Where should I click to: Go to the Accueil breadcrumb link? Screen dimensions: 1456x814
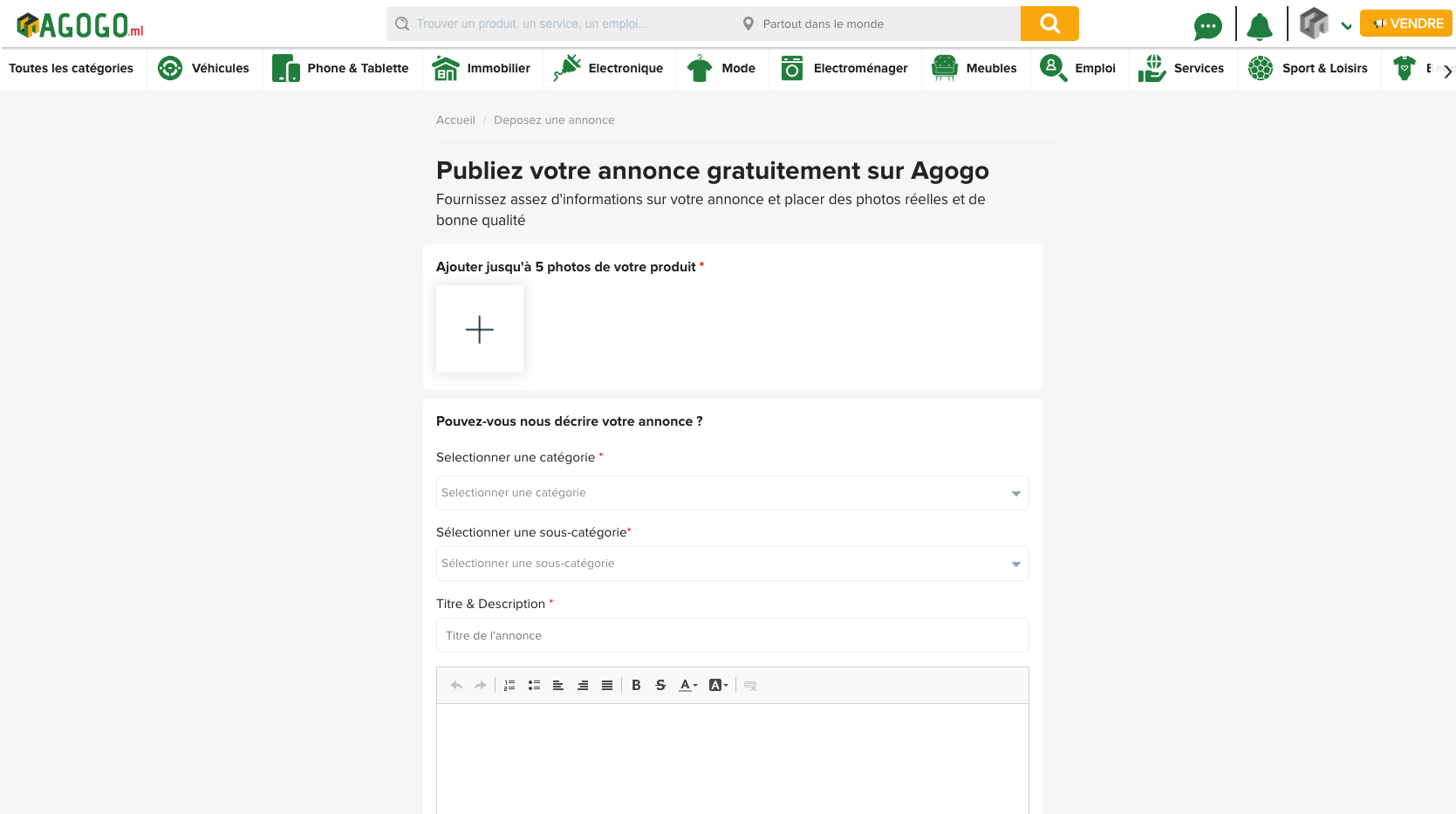coord(455,120)
